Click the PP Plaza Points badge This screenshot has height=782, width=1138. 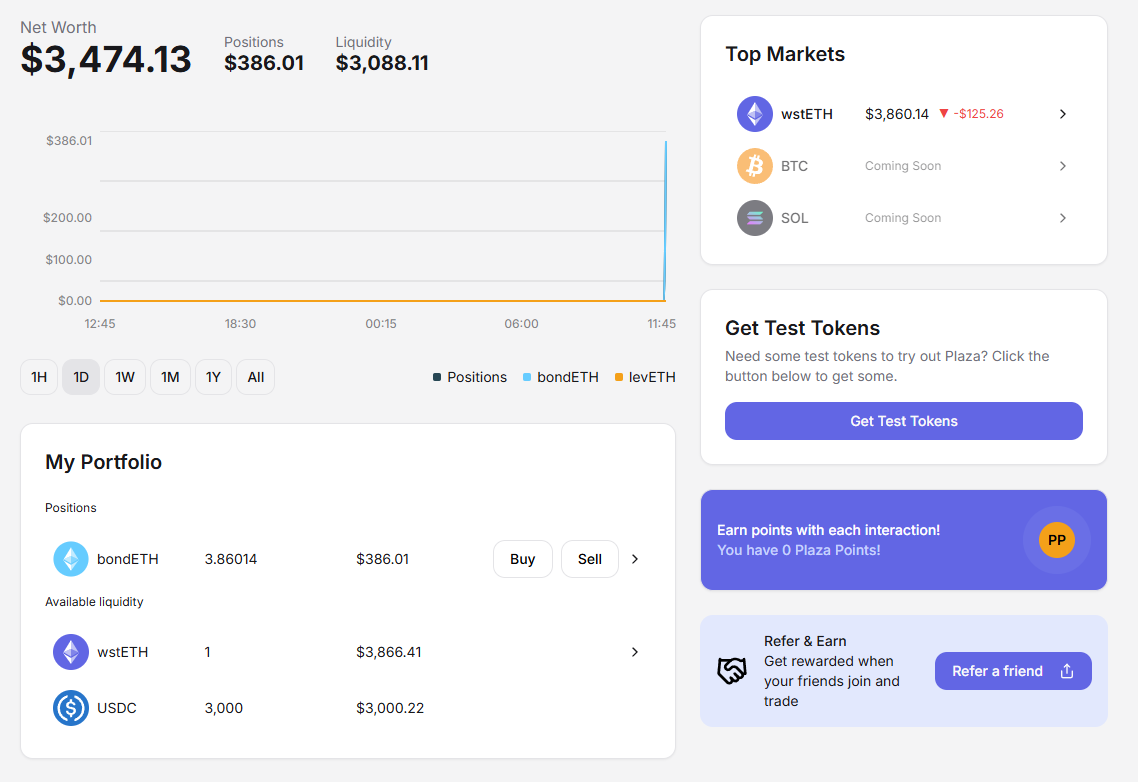coord(1056,540)
